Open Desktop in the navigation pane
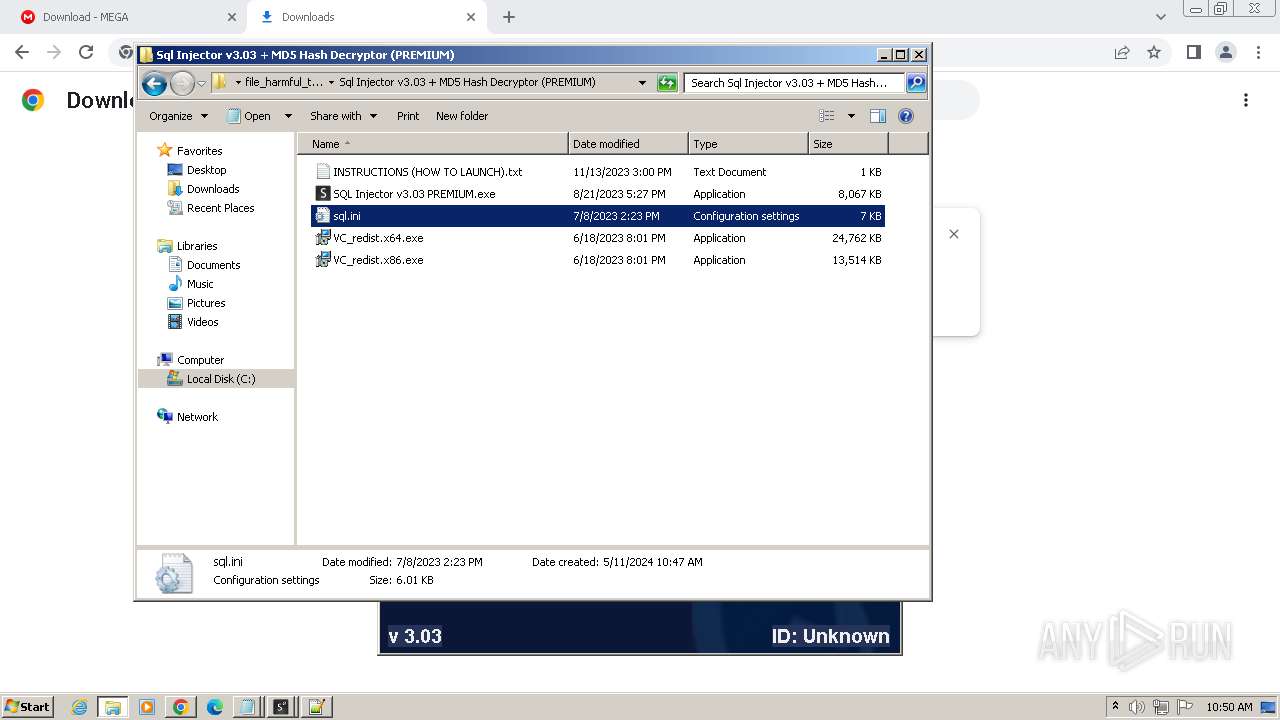This screenshot has height=720, width=1280. (x=206, y=170)
